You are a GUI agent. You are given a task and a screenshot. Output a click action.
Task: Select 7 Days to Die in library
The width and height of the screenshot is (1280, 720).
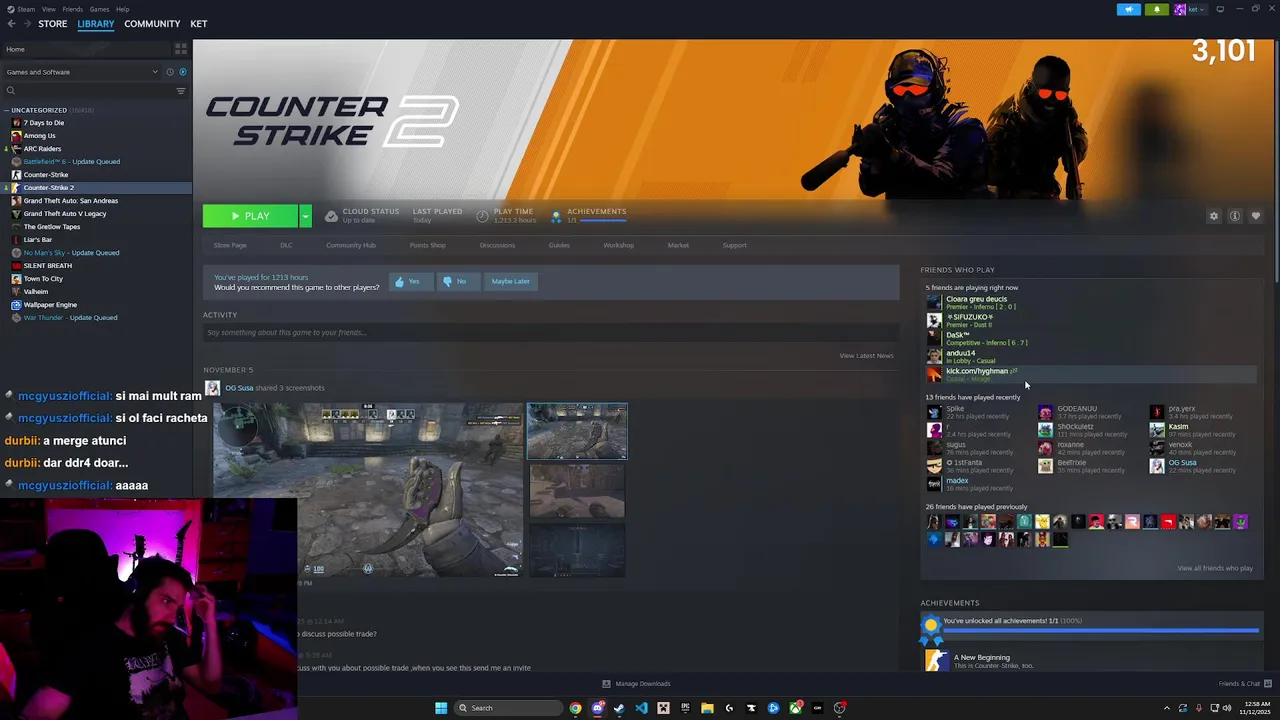[x=44, y=123]
